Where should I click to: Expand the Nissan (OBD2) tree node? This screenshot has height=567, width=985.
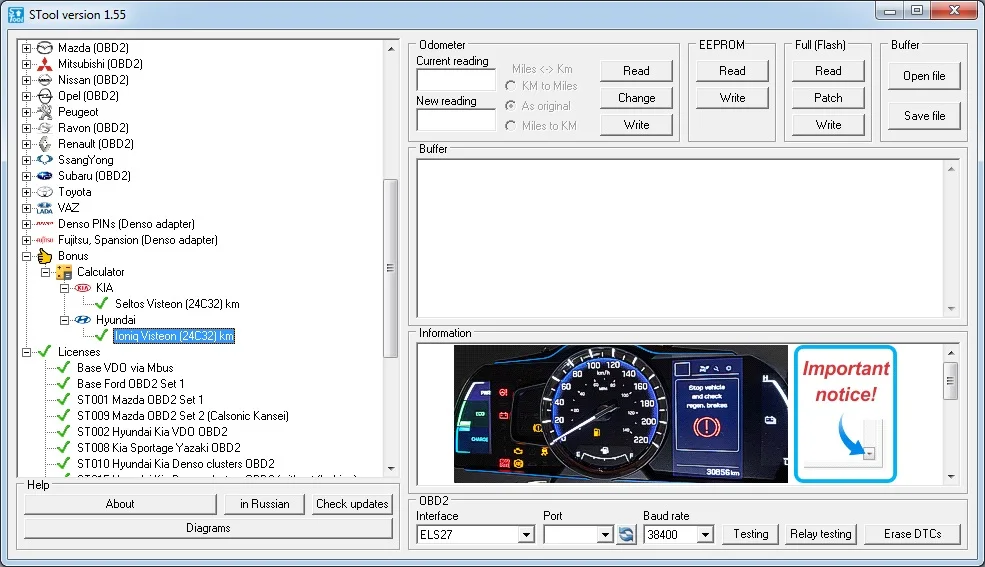point(26,80)
